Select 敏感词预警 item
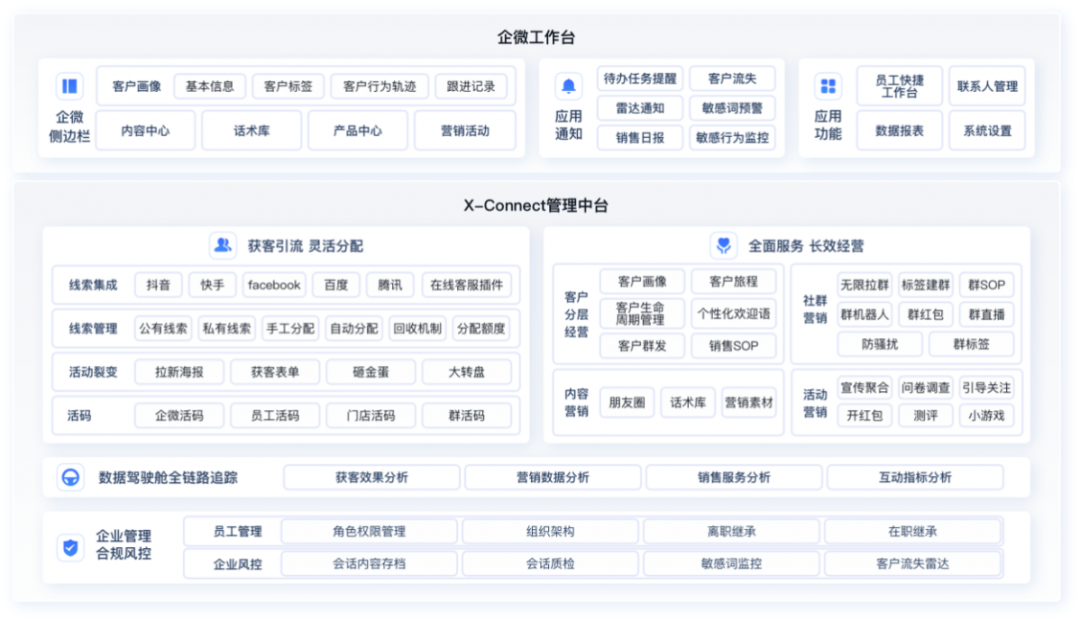1080x621 pixels. pyautogui.click(x=732, y=108)
